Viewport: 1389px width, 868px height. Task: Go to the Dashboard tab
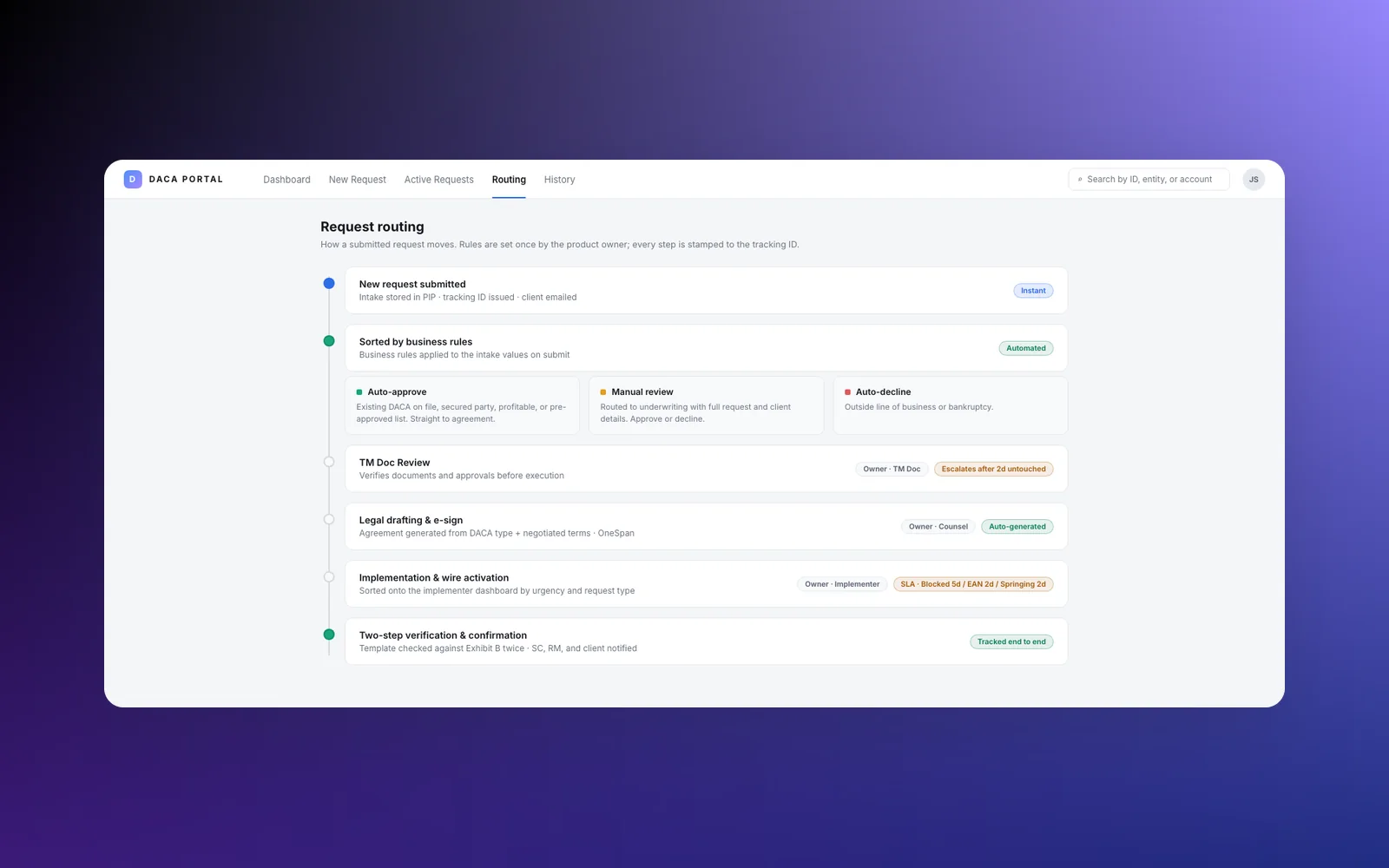(286, 180)
